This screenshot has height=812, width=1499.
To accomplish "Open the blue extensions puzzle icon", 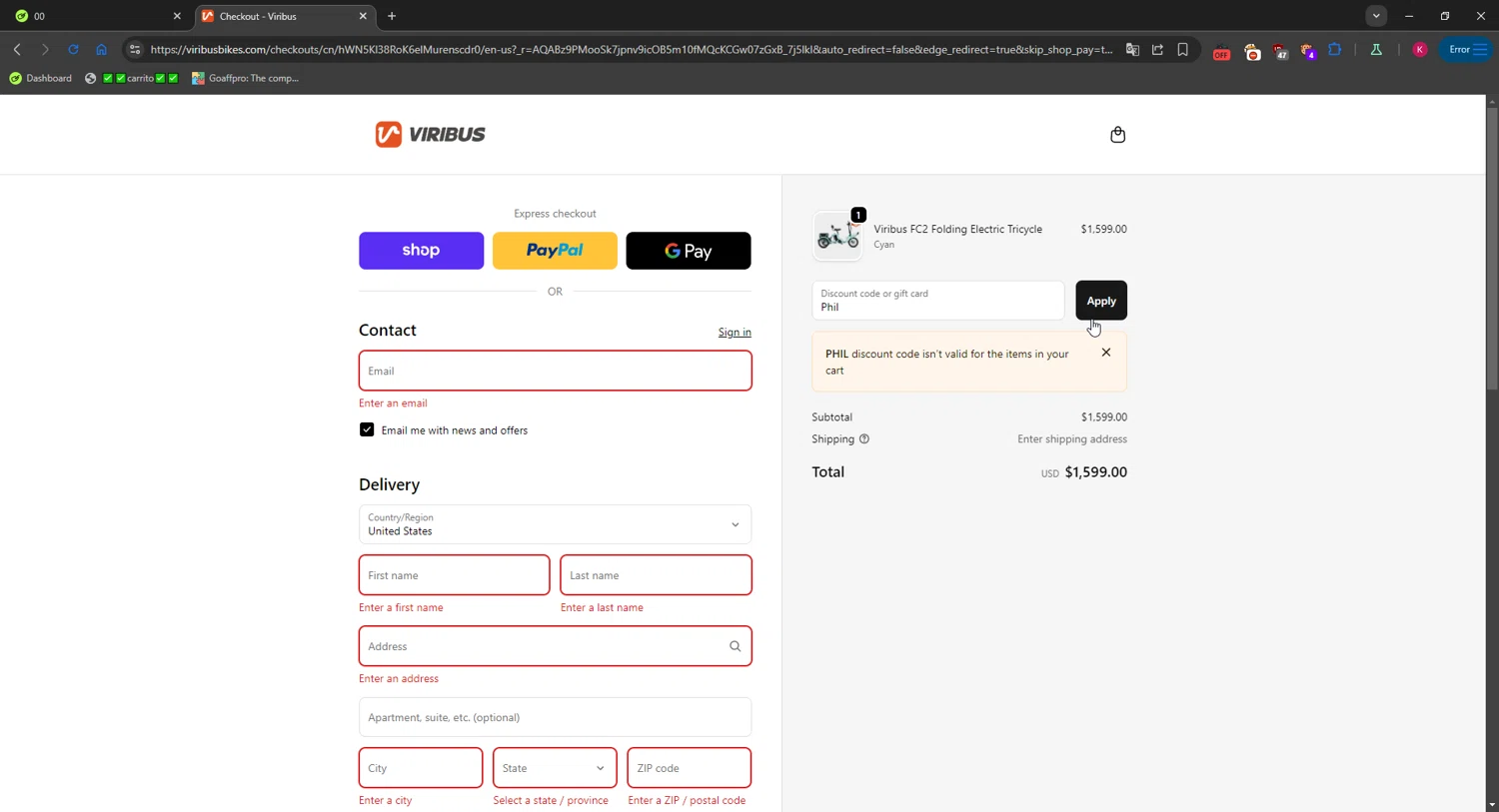I will (x=1335, y=49).
